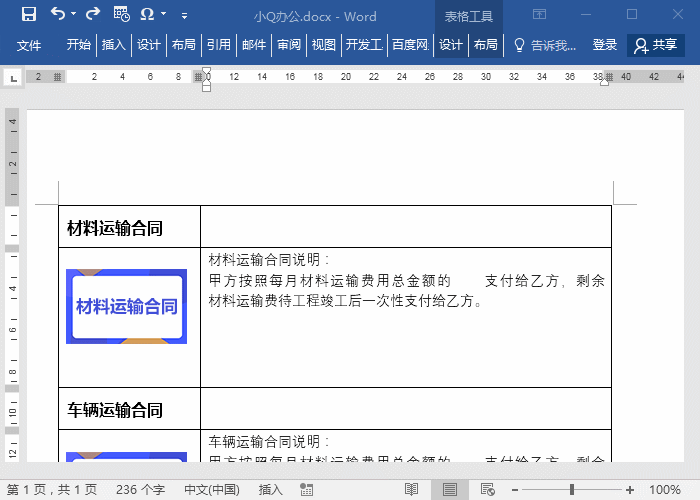The width and height of the screenshot is (700, 500).
Task: Click the 车辆运输合同说明 text line
Action: coord(269,442)
